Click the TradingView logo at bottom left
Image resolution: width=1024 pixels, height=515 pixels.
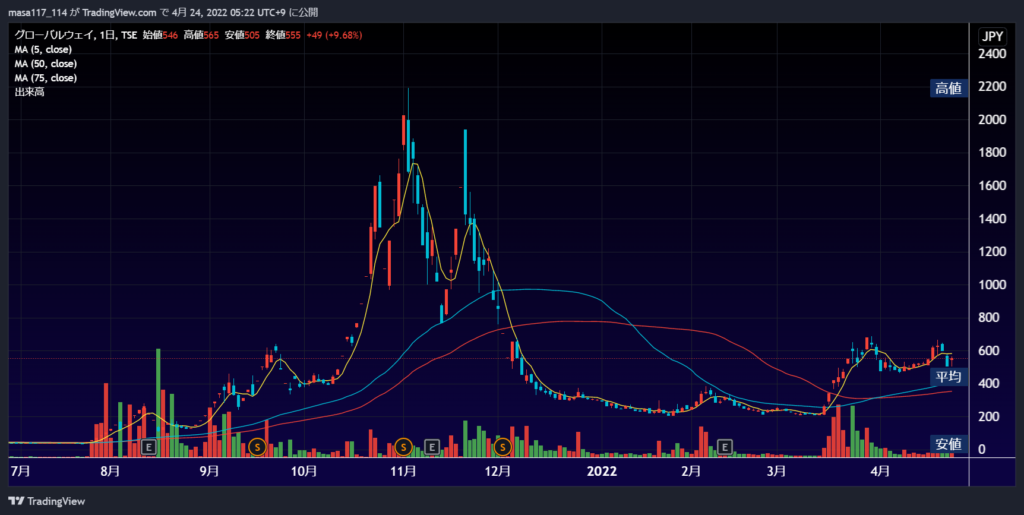click(46, 501)
